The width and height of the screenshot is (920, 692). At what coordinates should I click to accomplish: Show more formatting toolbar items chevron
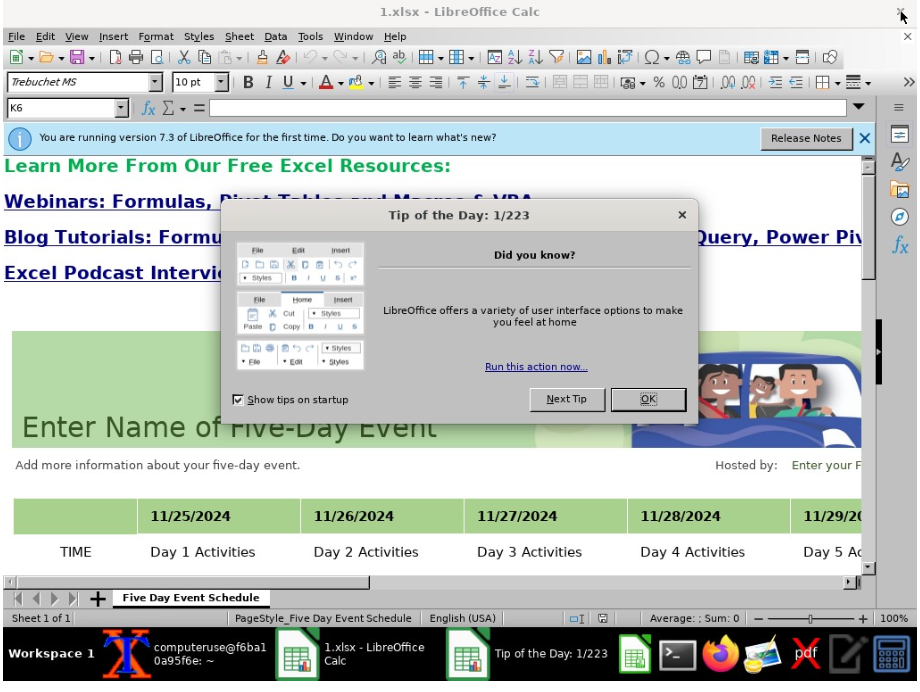(909, 82)
